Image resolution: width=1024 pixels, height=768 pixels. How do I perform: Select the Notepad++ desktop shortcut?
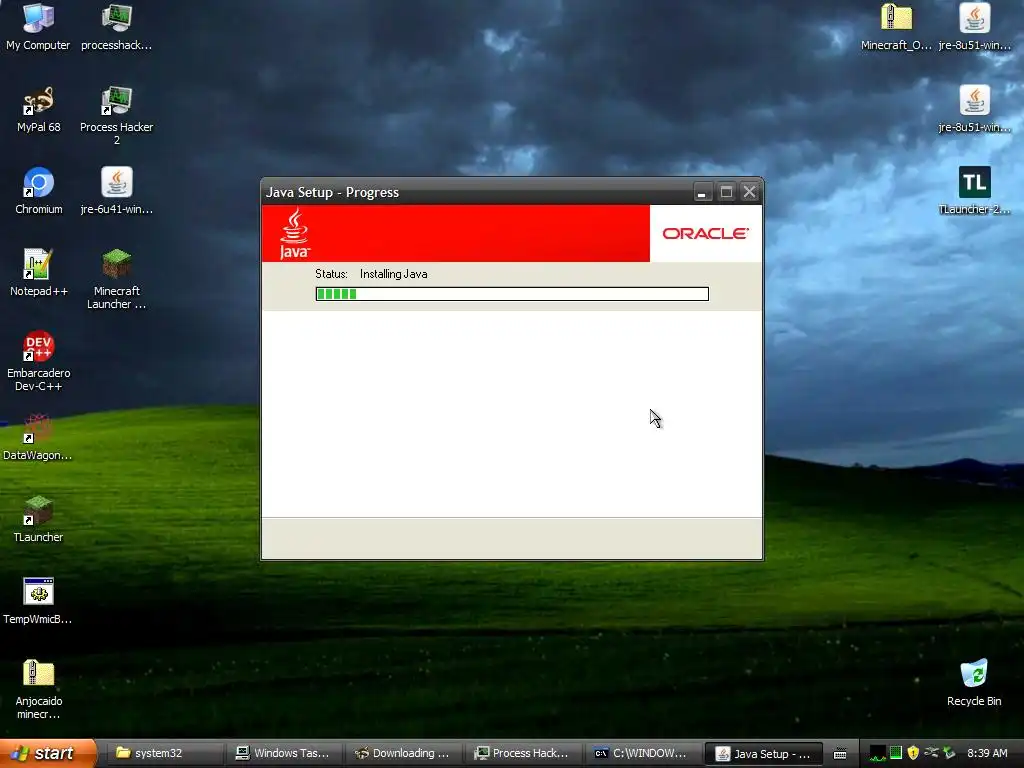39,272
